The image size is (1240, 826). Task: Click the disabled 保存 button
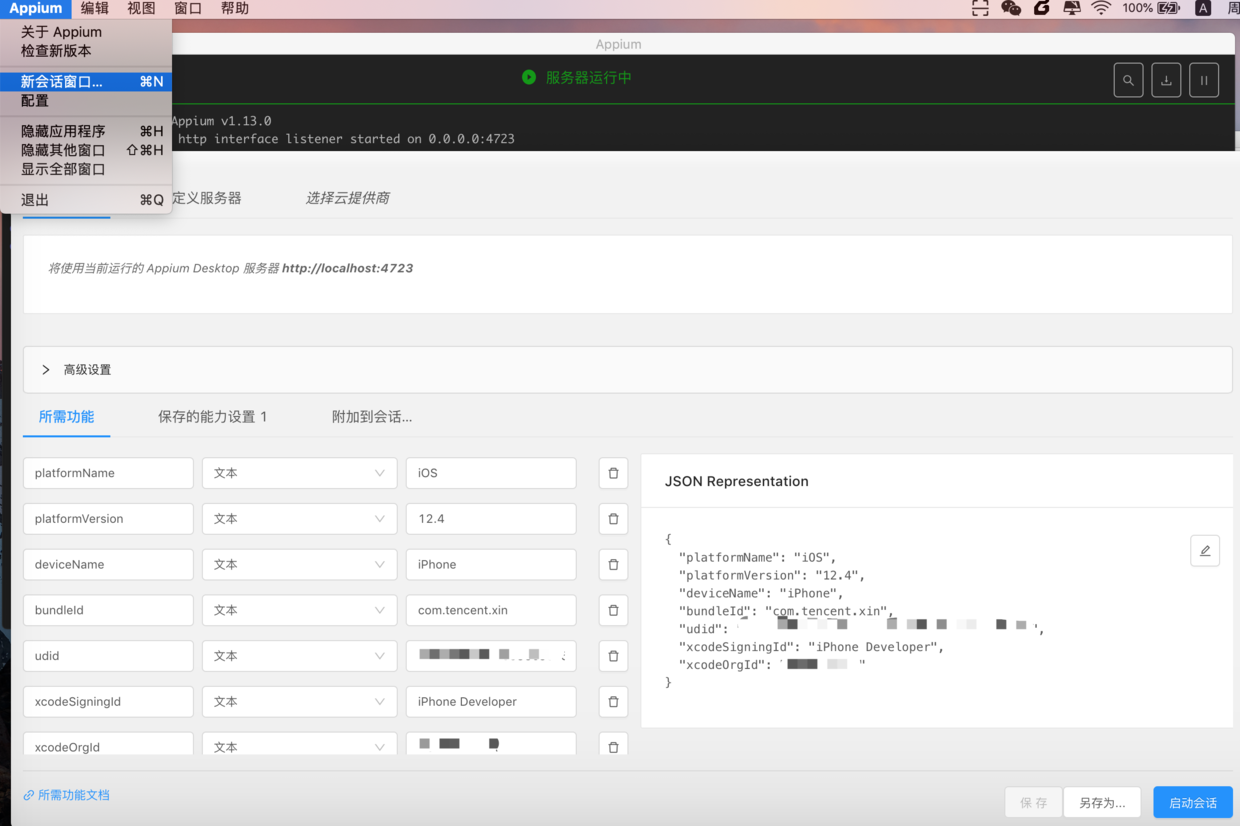tap(1034, 803)
